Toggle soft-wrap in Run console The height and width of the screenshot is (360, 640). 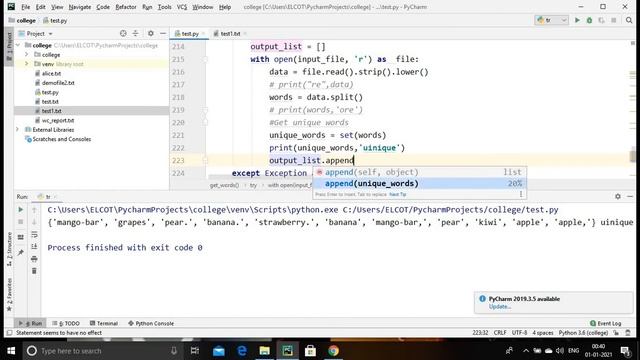tap(34, 234)
